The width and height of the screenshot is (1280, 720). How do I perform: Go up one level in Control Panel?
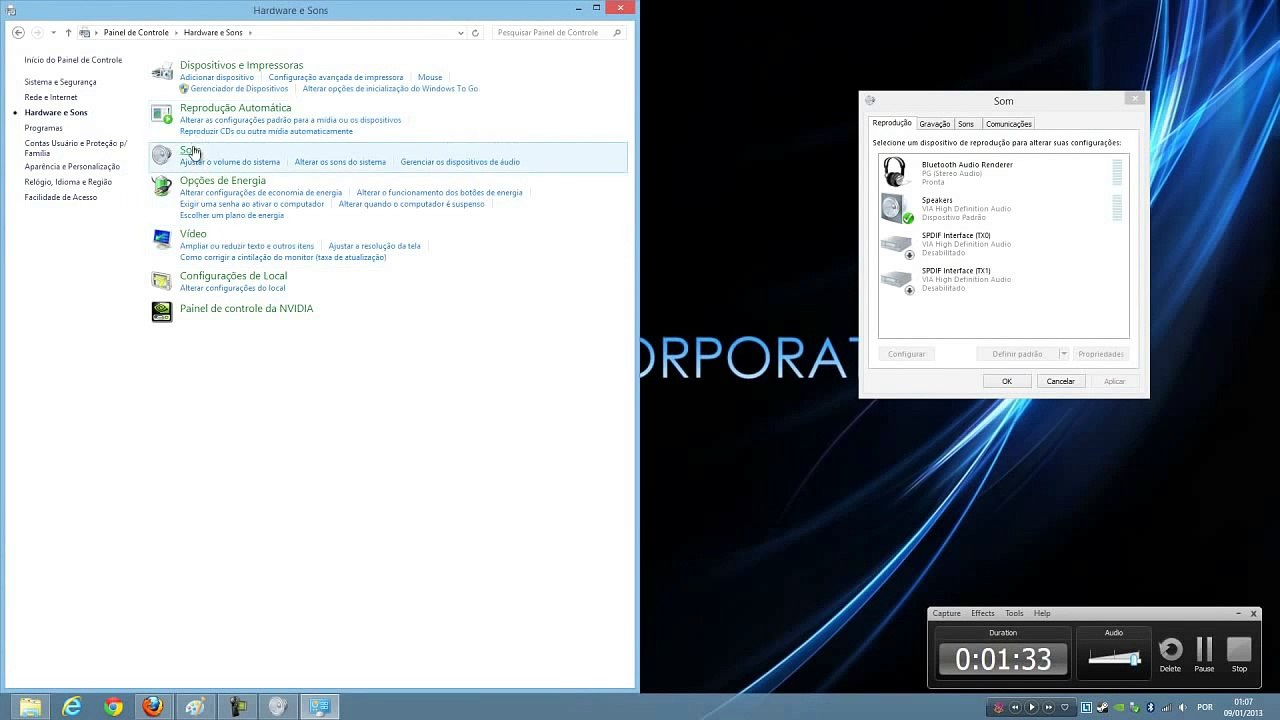pos(68,32)
